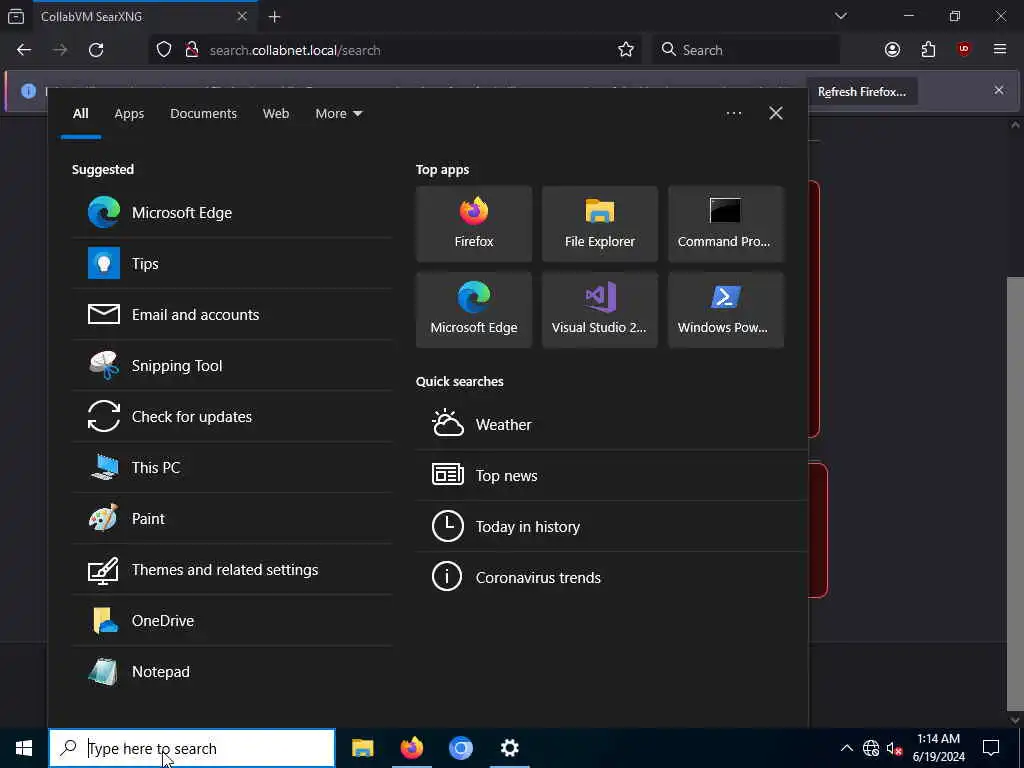Open the Action Center notifications

pos(991,748)
